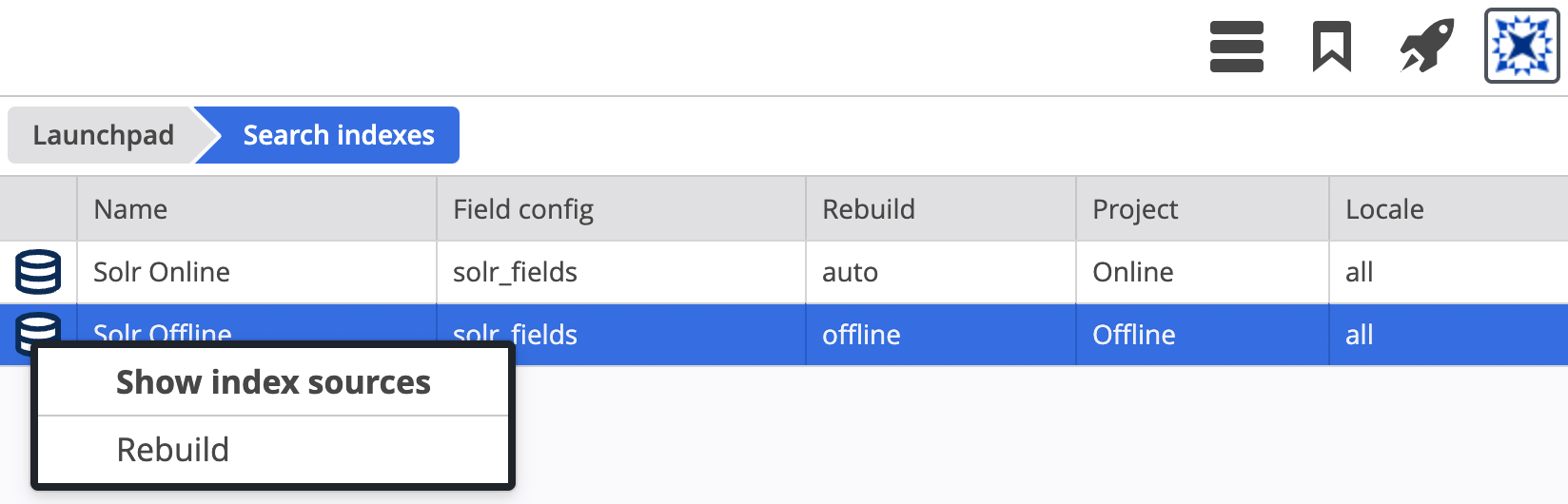Click the Solr Online database icon
Image resolution: width=1568 pixels, height=504 pixels.
[38, 272]
